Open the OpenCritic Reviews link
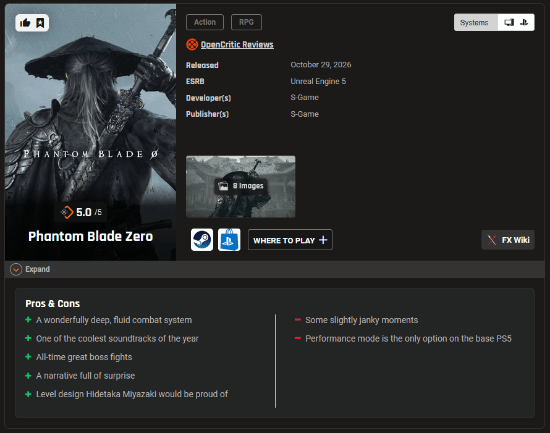Viewport: 550px width, 433px height. [x=237, y=45]
